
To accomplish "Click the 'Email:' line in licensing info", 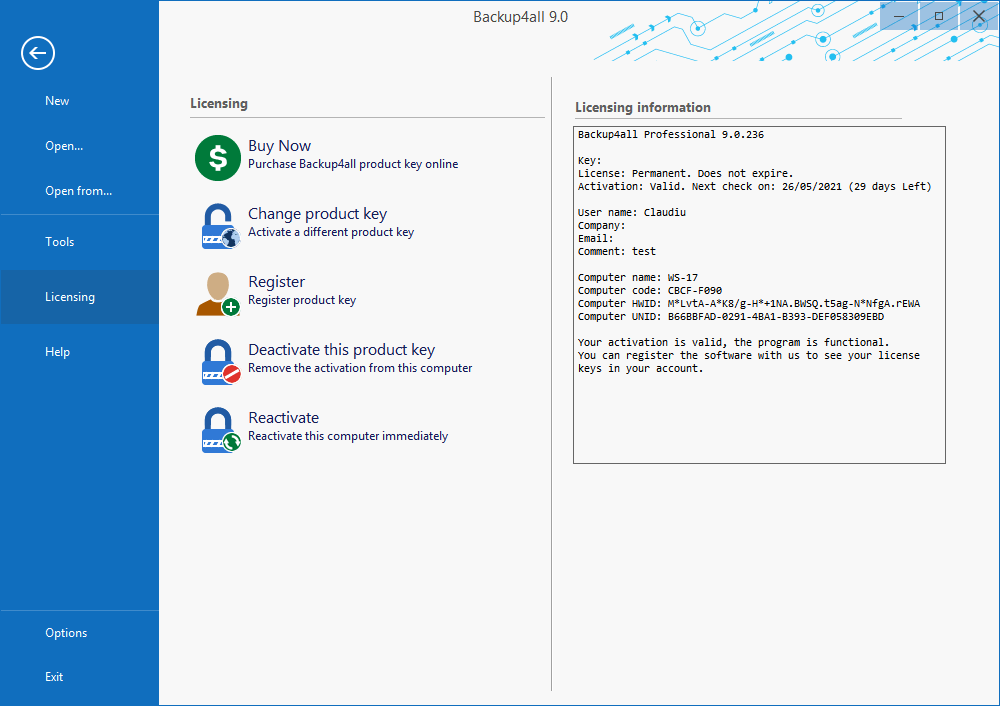I will click(595, 239).
